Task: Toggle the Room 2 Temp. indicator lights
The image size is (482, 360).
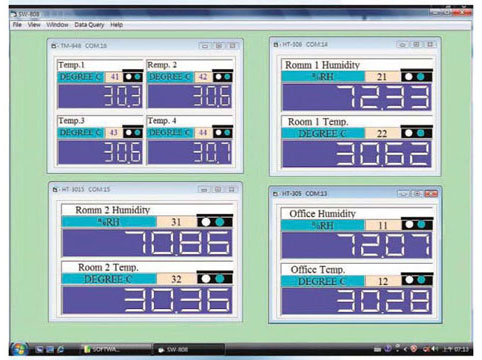Action: click(x=215, y=279)
